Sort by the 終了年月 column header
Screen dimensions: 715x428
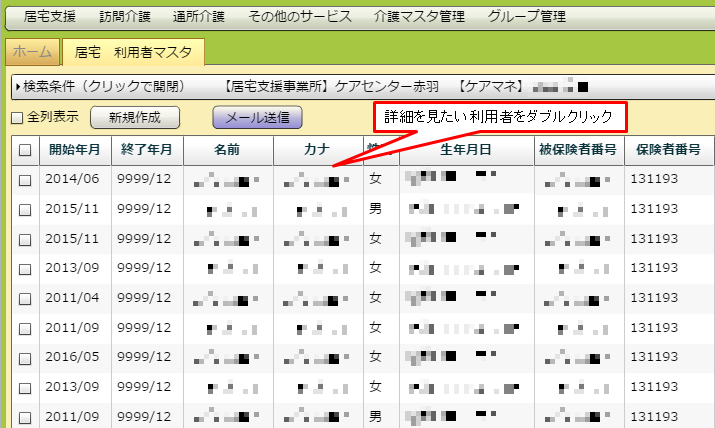146,150
